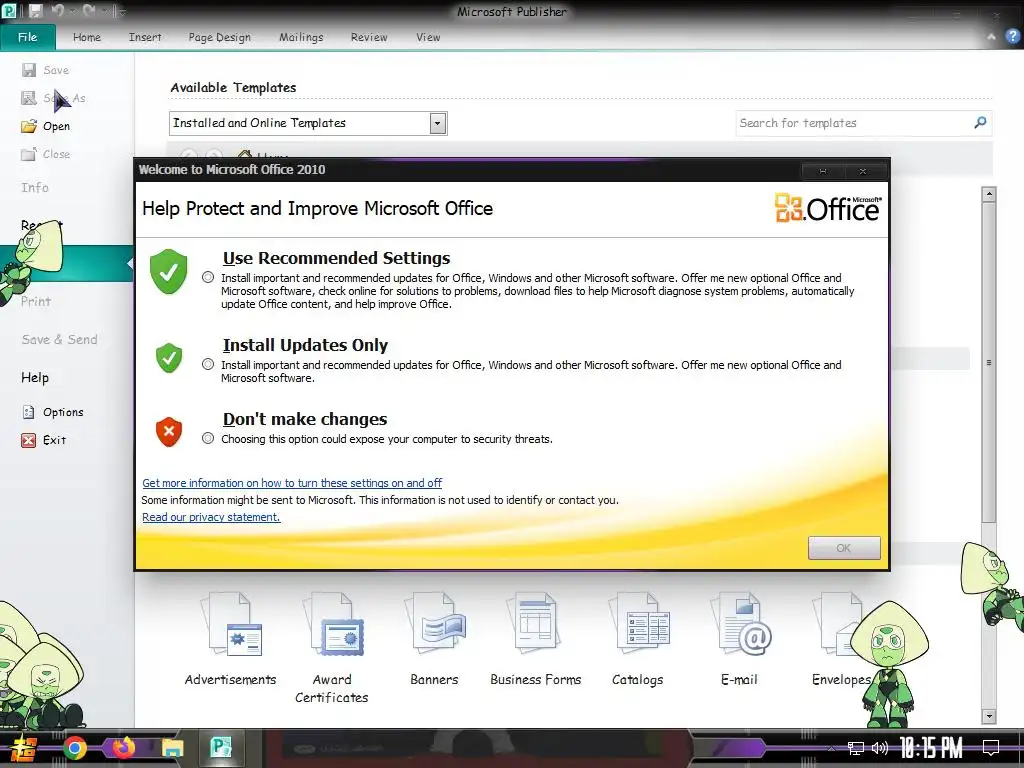
Task: Open the View ribbon tab
Action: 428,37
